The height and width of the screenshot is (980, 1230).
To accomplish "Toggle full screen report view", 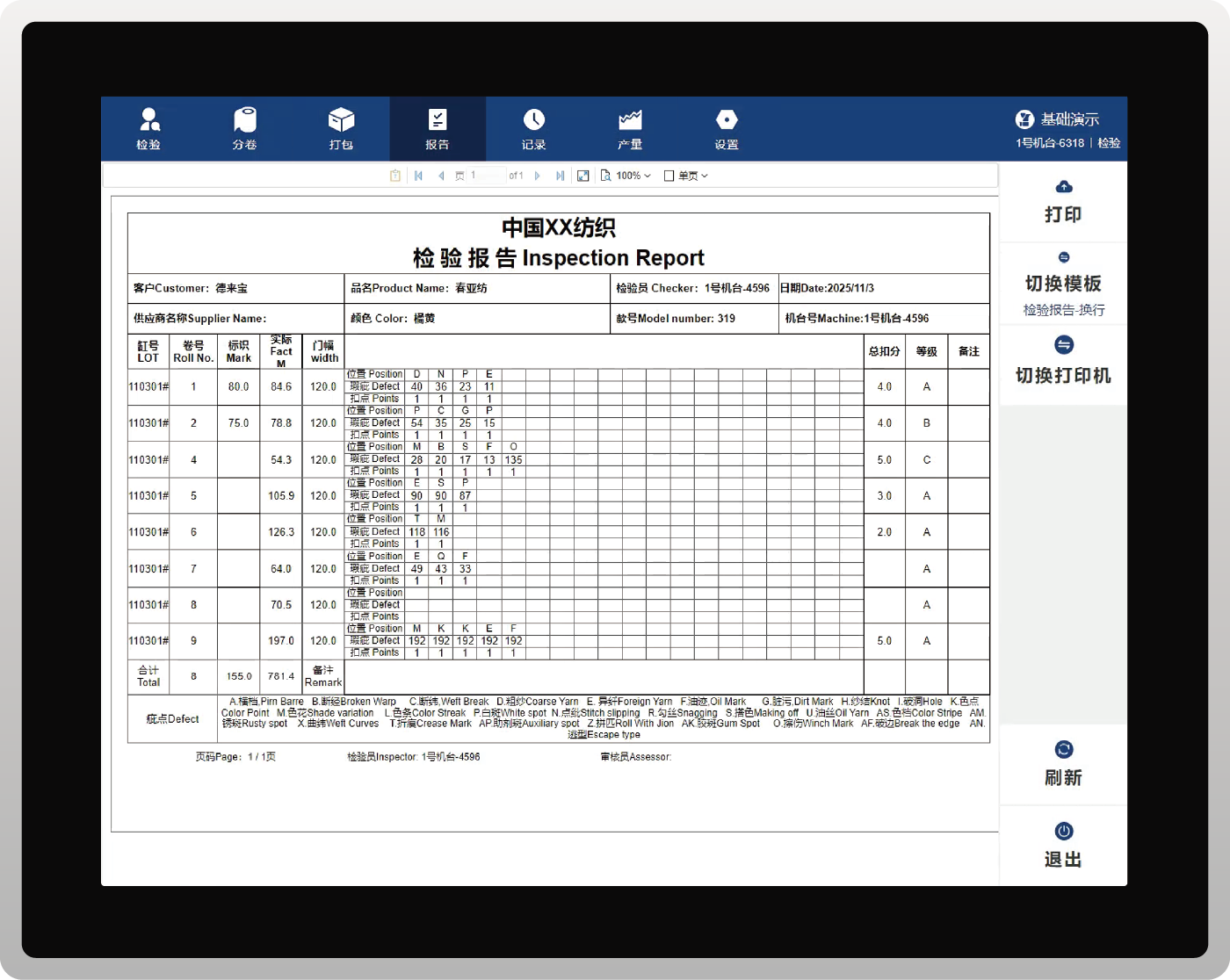I will (583, 176).
